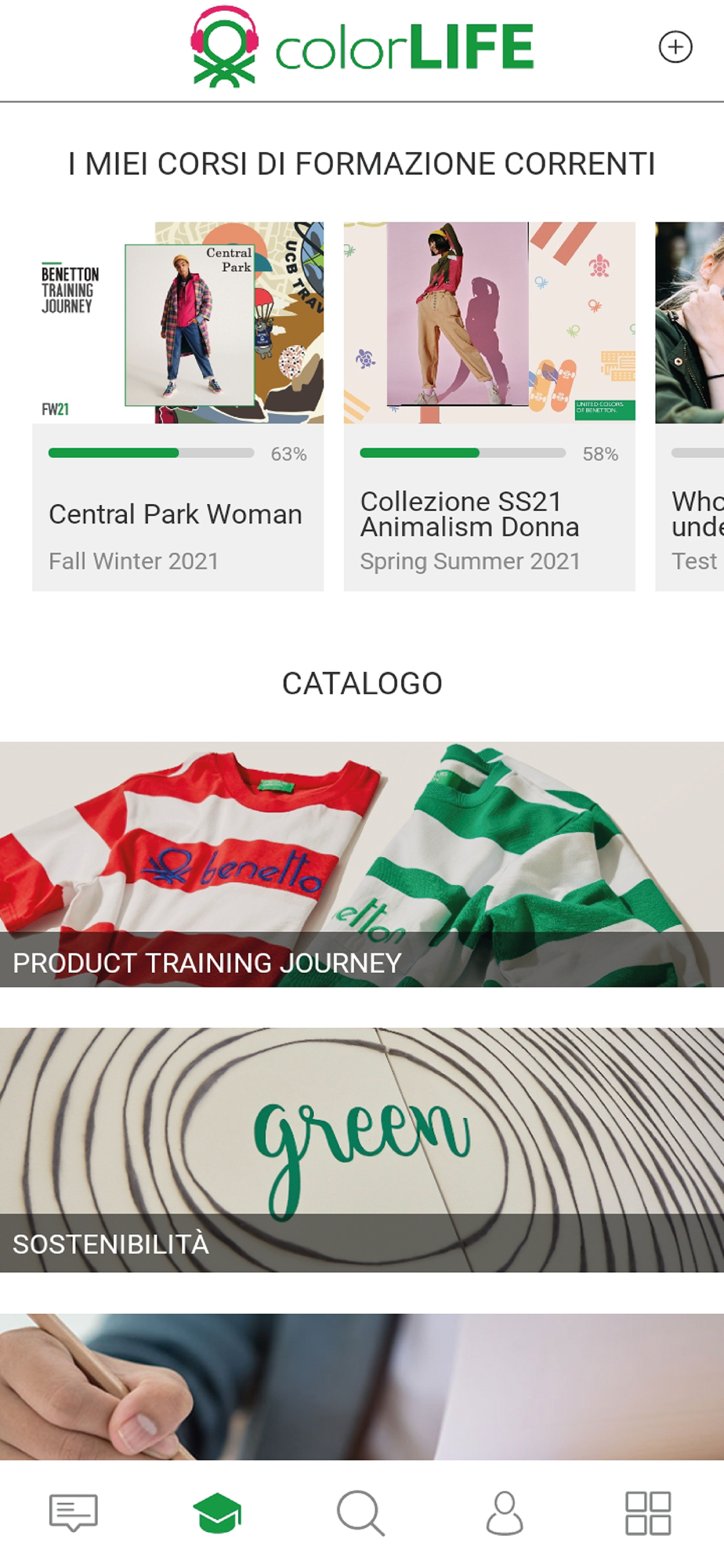This screenshot has width=724, height=1568.
Task: Open the Product Training Journey catalog banner
Action: tap(362, 864)
